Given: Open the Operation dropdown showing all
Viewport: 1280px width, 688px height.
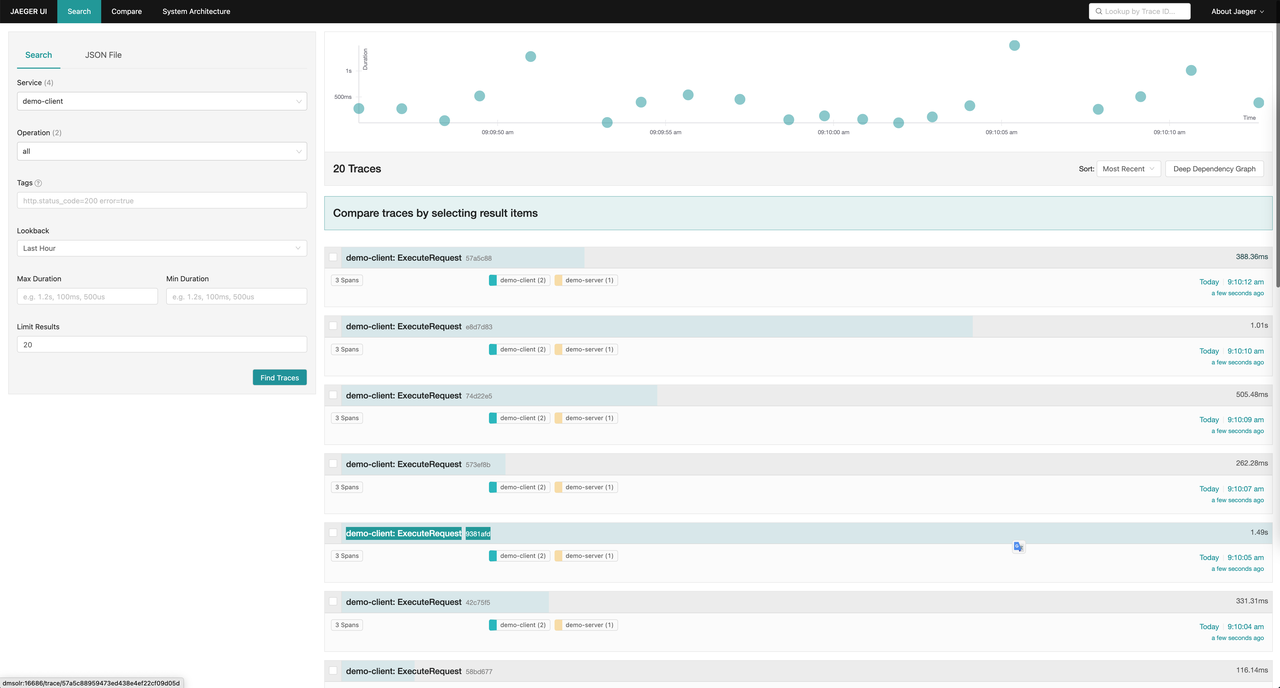Looking at the screenshot, I should tap(162, 151).
